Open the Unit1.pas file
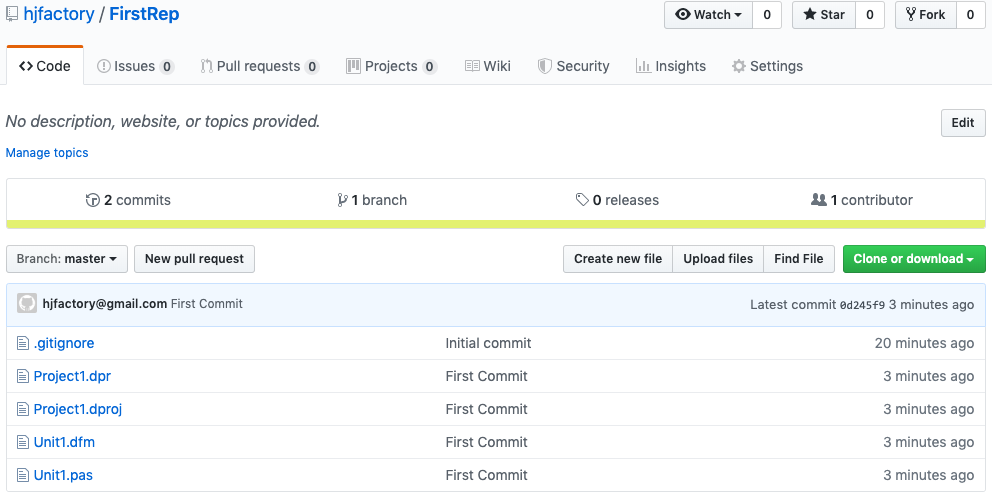The height and width of the screenshot is (499, 992). 63,475
